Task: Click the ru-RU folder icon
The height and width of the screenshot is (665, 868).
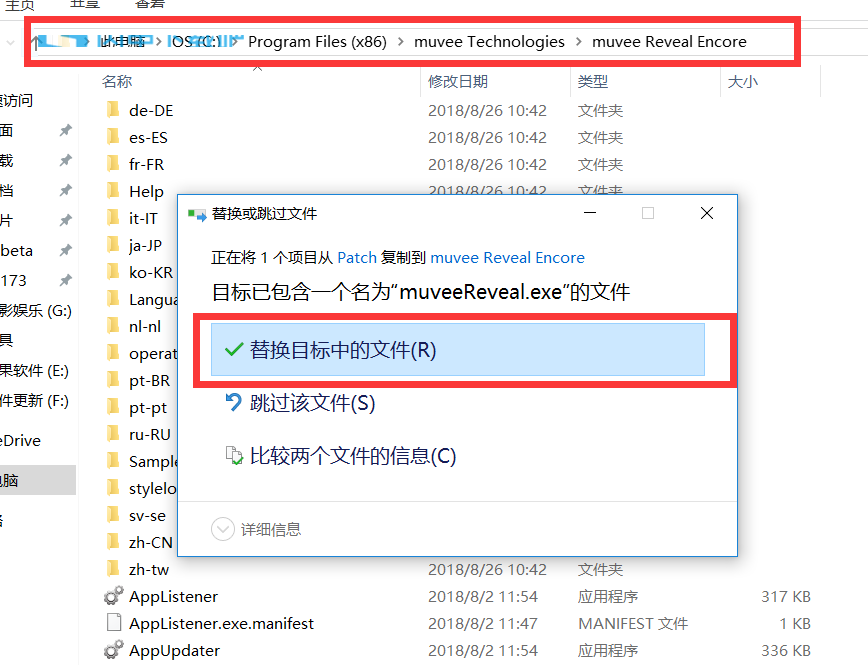Action: point(113,434)
